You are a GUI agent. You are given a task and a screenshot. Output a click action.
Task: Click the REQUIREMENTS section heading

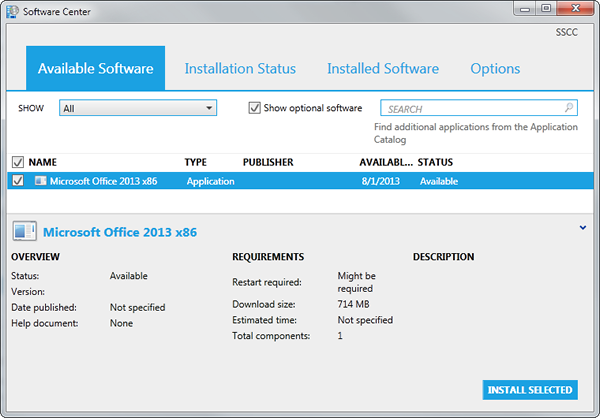click(268, 256)
